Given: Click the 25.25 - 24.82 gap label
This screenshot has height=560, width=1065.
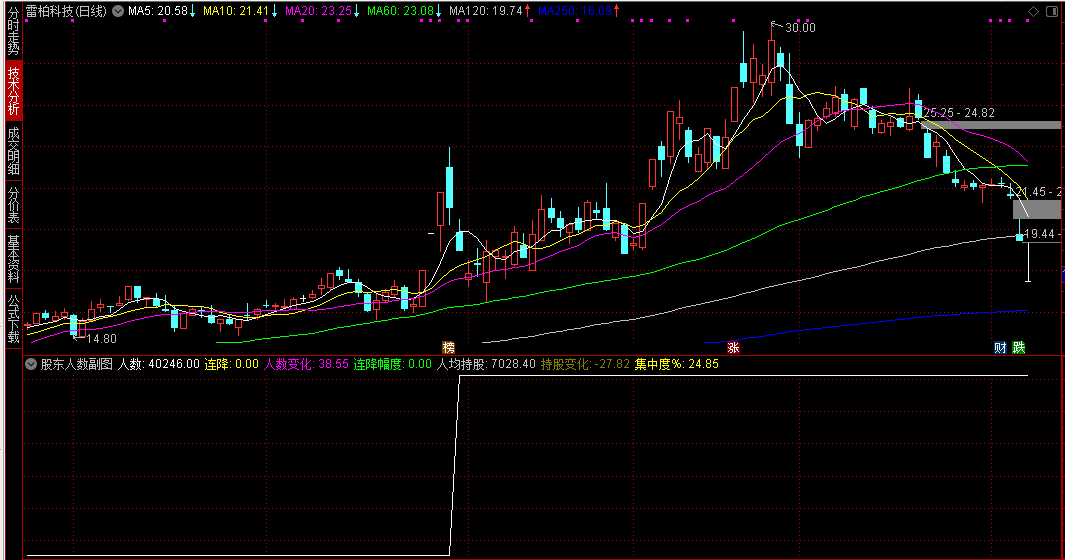Looking at the screenshot, I should coord(959,113).
